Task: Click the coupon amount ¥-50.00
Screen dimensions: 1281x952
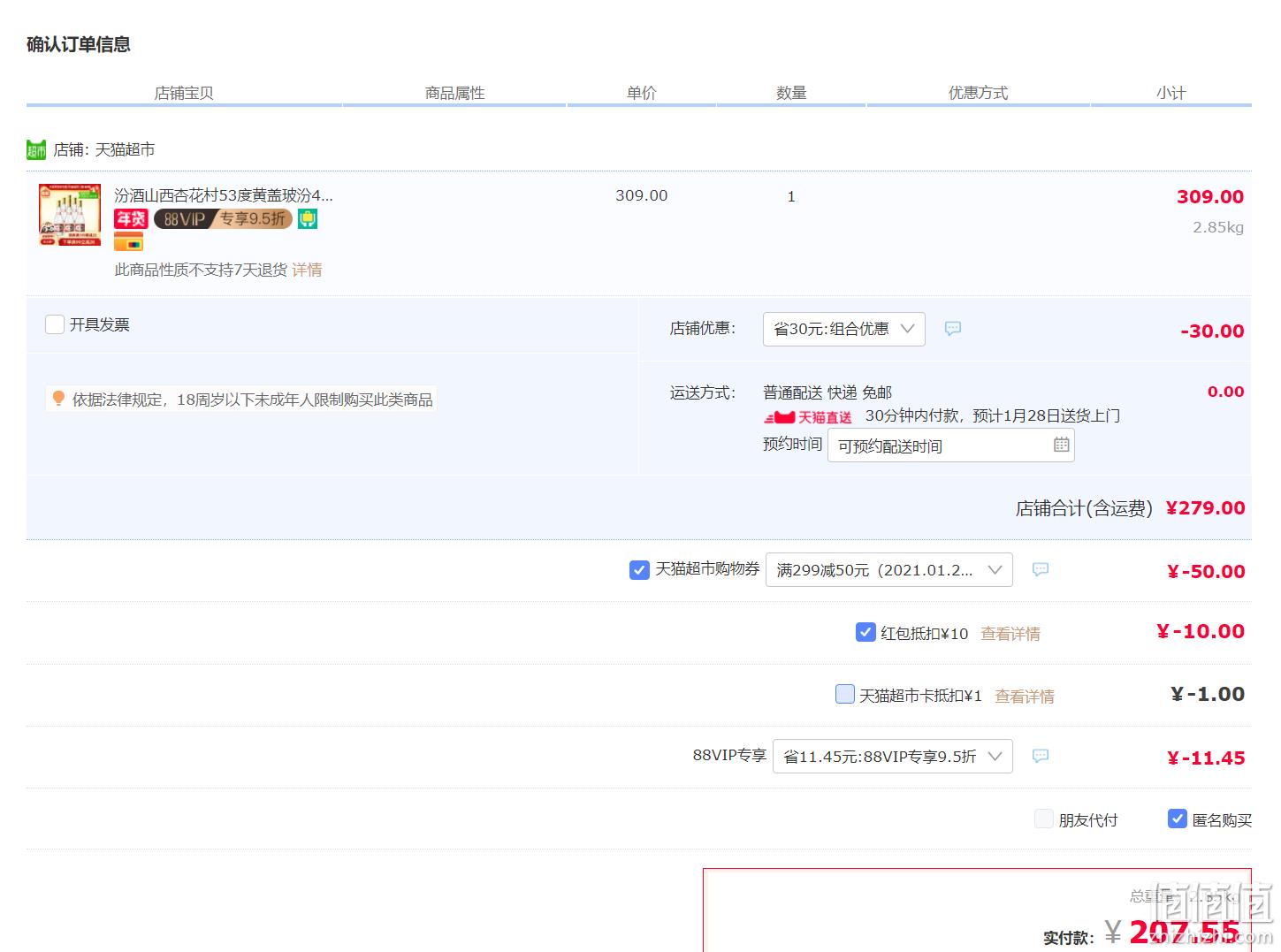Action: click(1206, 572)
